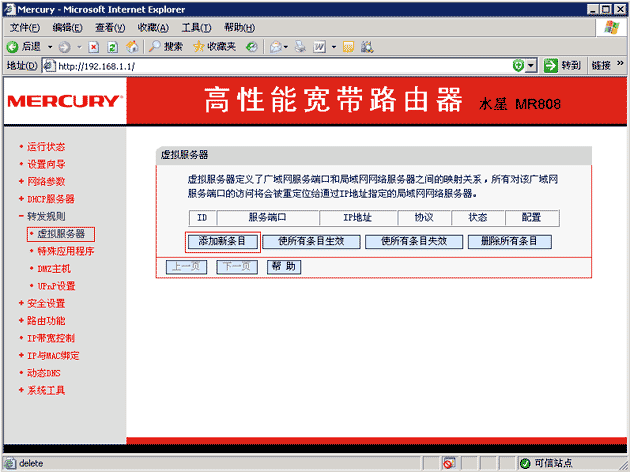Screen dimensions: 630x472
Task: Open Favorites (收藏夹) toolbar button
Action: pyautogui.click(x=214, y=47)
